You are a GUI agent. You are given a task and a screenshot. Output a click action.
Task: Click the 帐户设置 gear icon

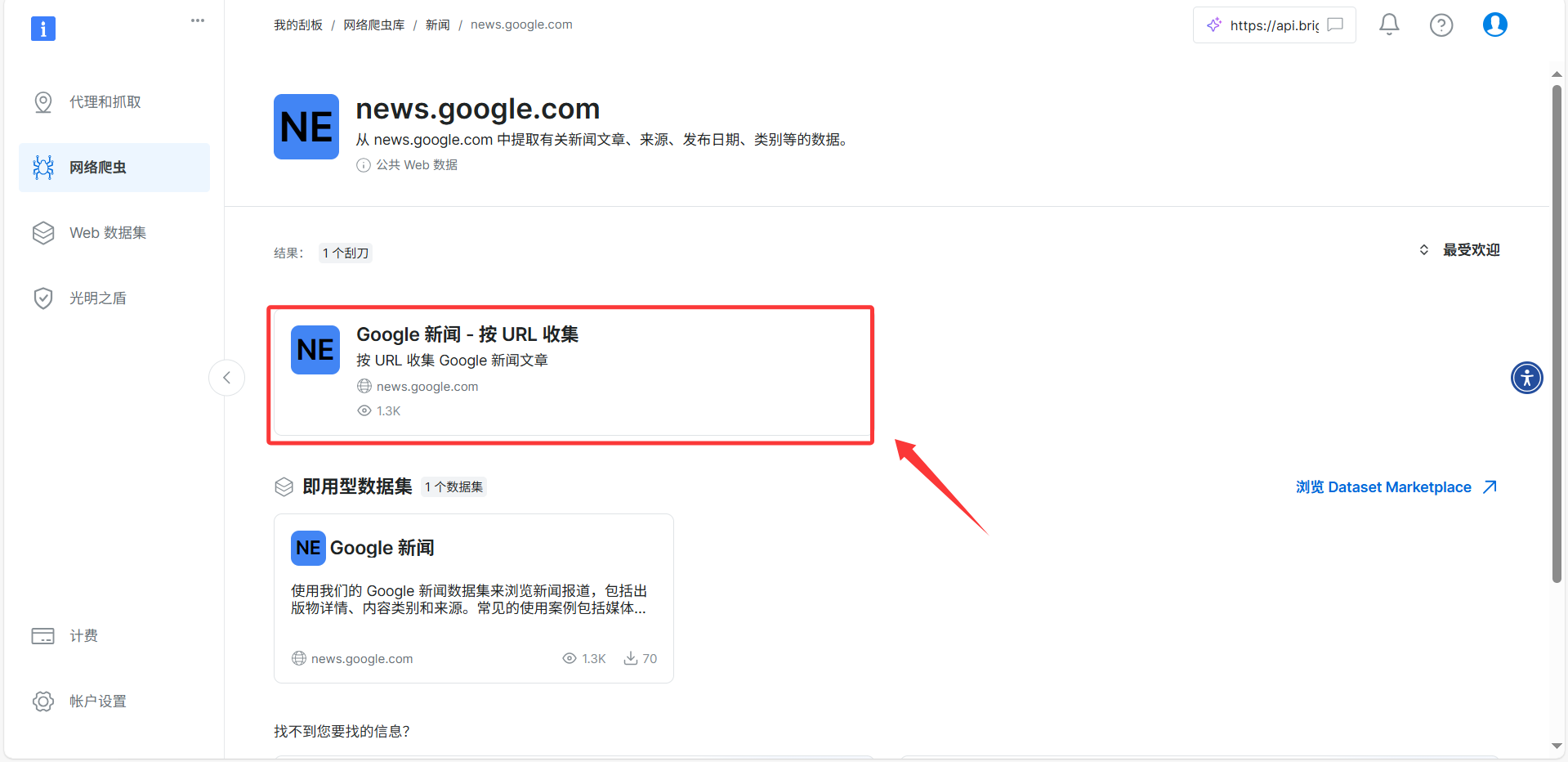click(43, 701)
